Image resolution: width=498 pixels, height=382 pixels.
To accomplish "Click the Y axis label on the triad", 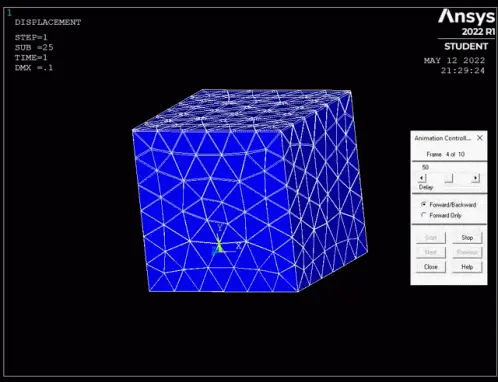I will [220, 228].
